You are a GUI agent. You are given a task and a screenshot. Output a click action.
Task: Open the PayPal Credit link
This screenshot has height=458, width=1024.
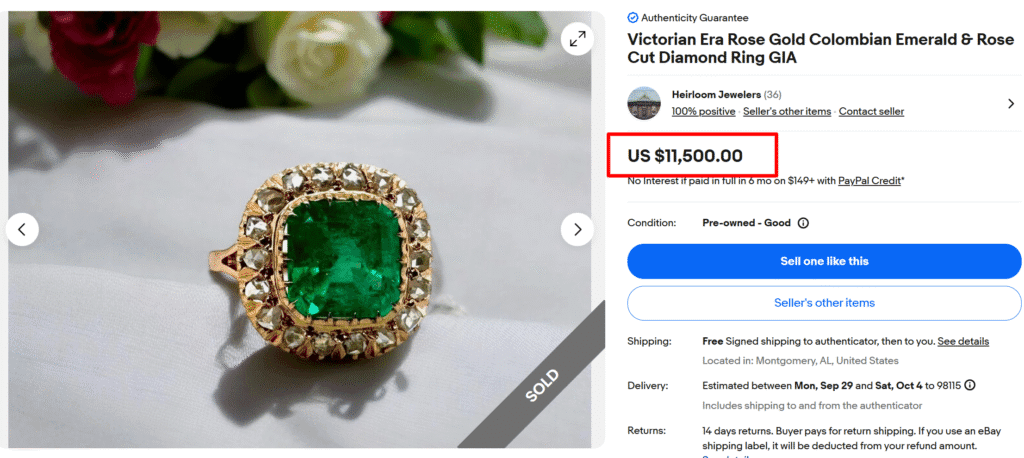[x=869, y=181]
